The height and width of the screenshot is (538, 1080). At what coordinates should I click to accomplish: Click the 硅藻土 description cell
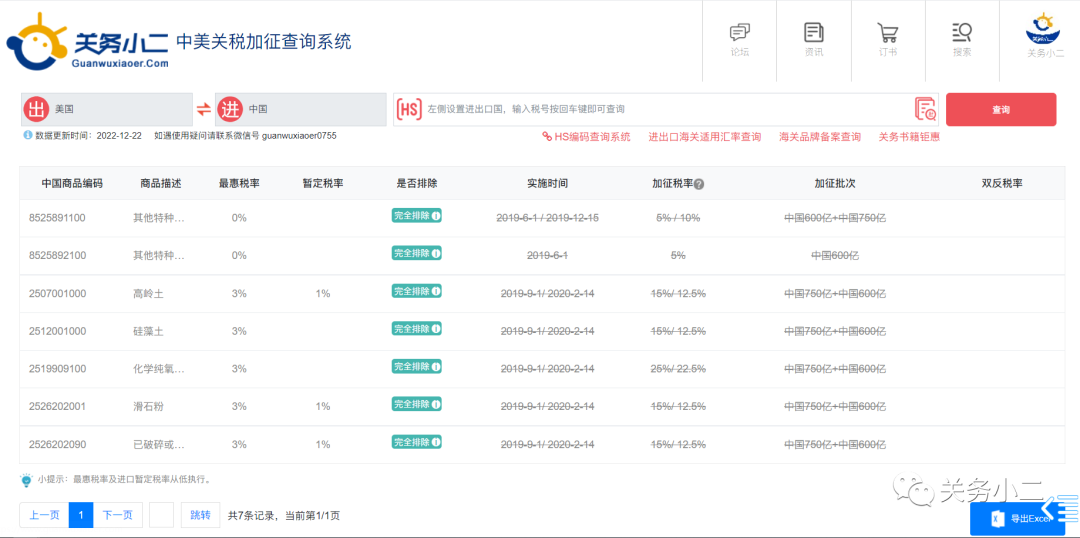point(148,331)
